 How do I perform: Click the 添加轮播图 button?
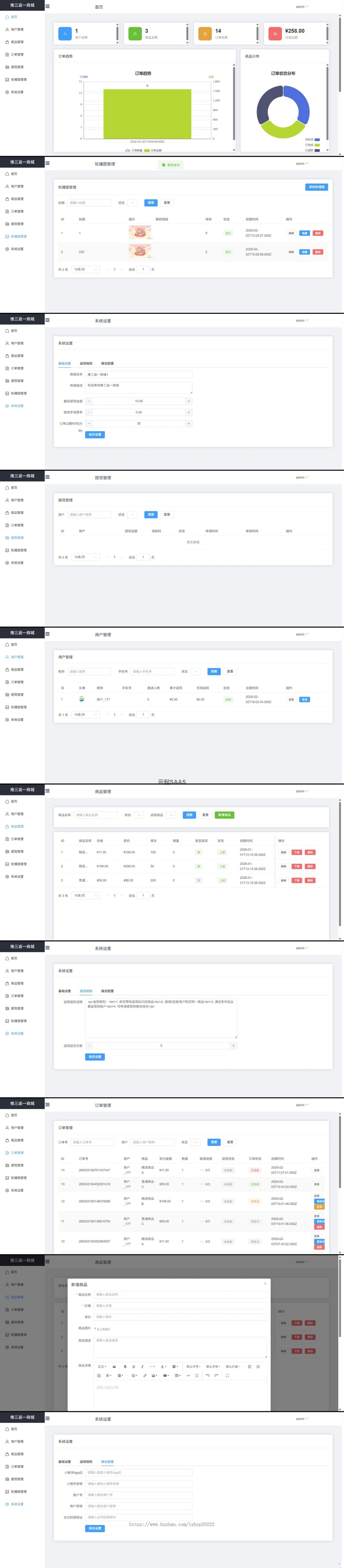(316, 187)
